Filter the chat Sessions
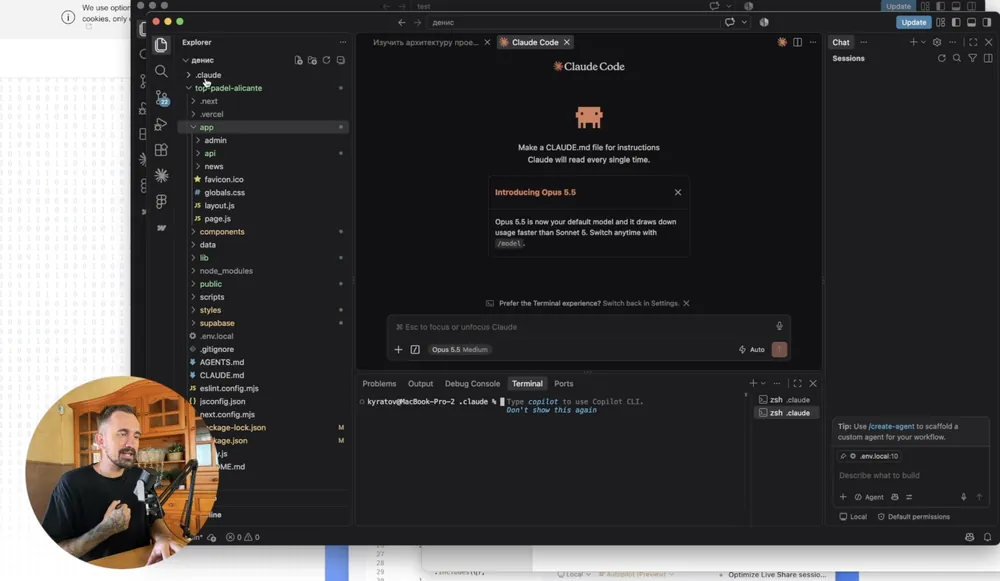The height and width of the screenshot is (581, 1000). click(973, 58)
